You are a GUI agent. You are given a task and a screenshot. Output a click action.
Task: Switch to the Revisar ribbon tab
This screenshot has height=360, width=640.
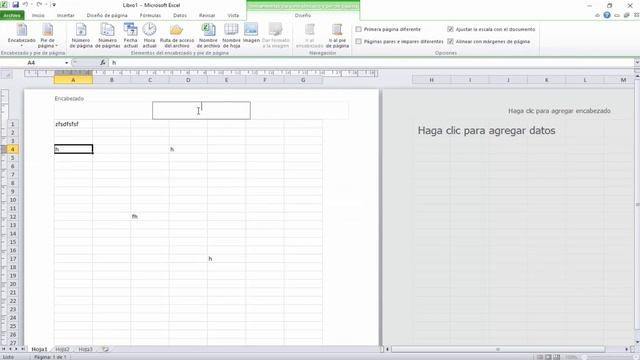[207, 15]
